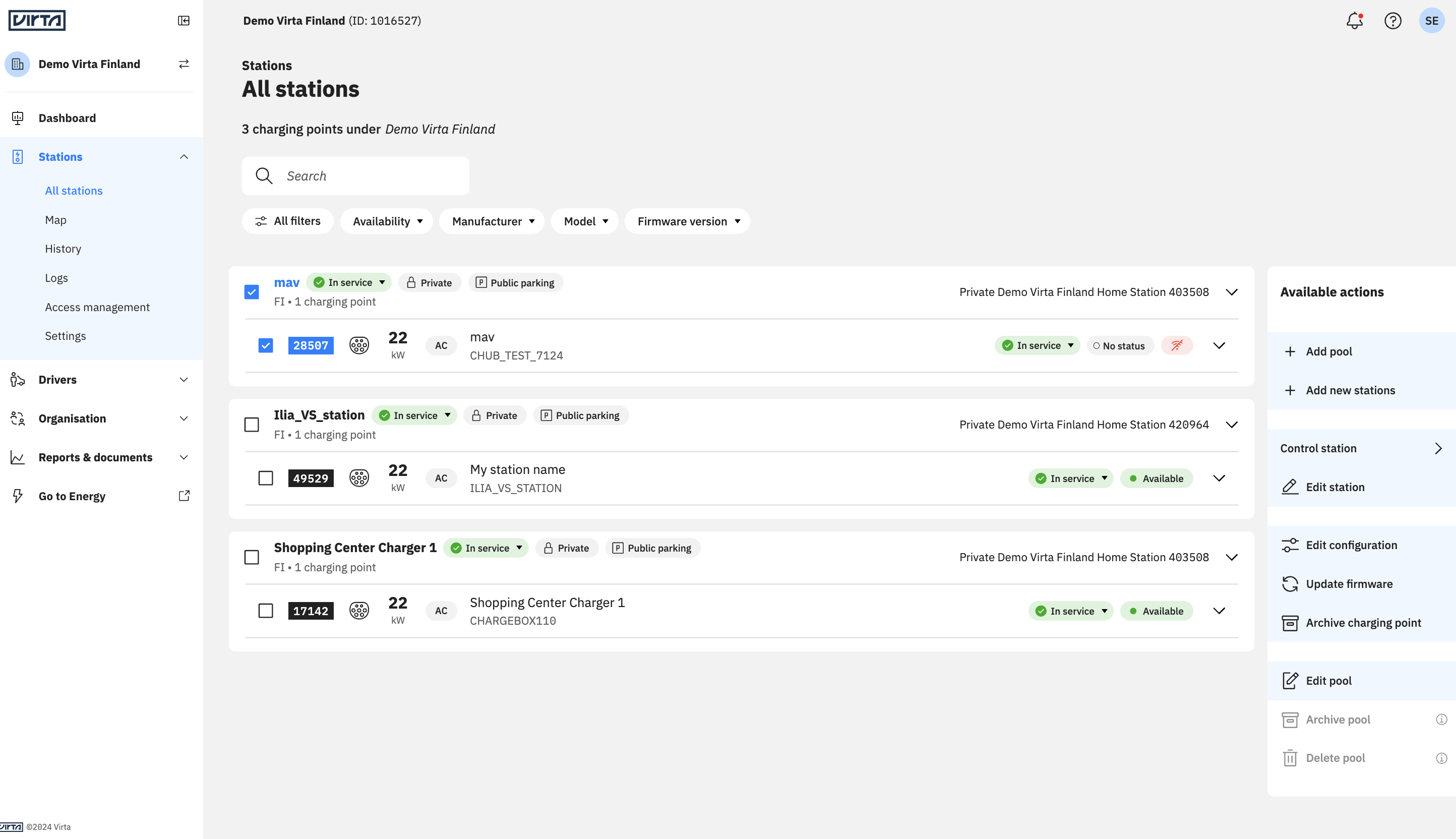
Task: Click the external link icon next to Go to Energy
Action: pos(184,496)
